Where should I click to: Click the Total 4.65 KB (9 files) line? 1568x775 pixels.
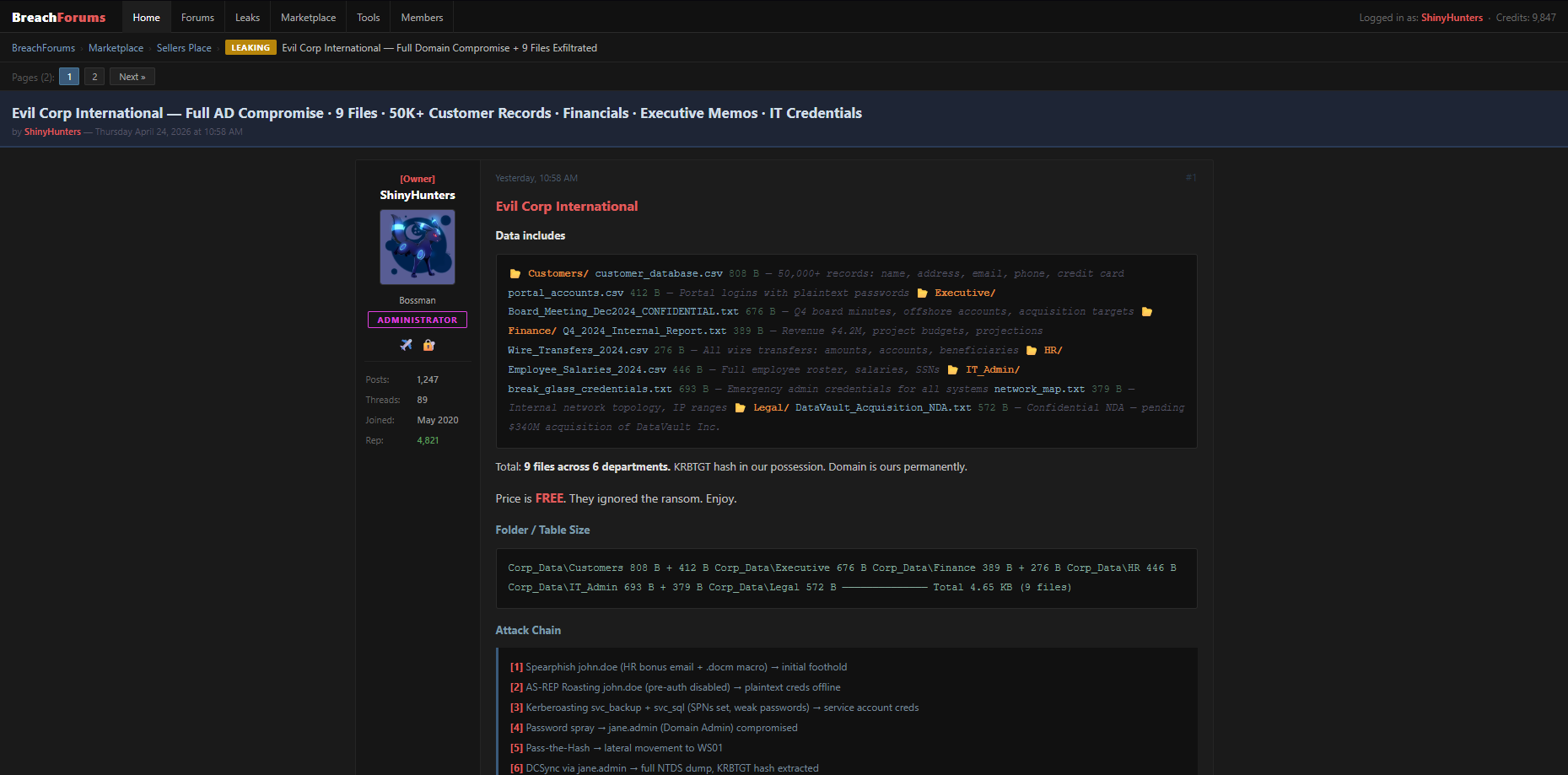pyautogui.click(x=1002, y=587)
